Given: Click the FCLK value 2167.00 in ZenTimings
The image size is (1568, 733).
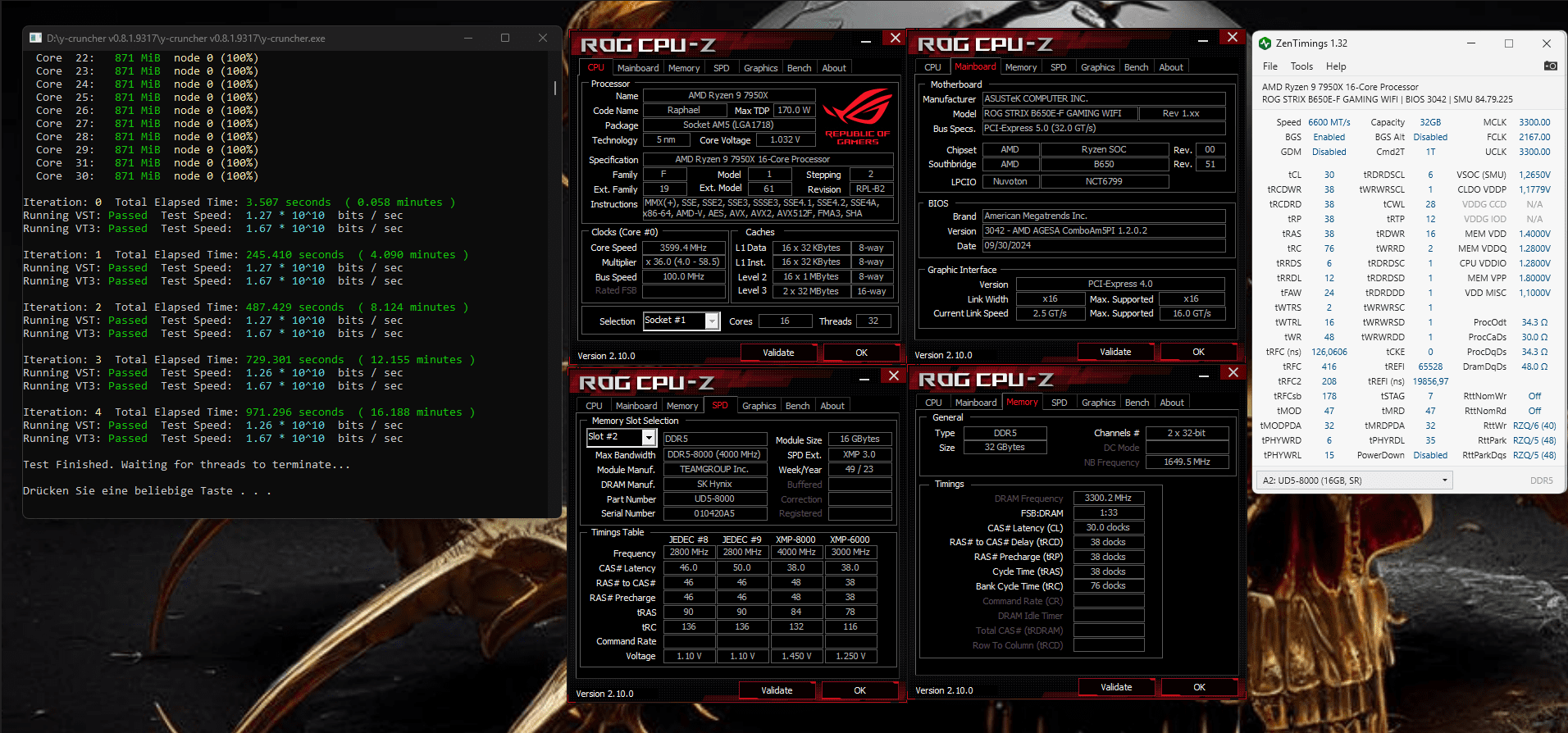Looking at the screenshot, I should (x=1534, y=137).
